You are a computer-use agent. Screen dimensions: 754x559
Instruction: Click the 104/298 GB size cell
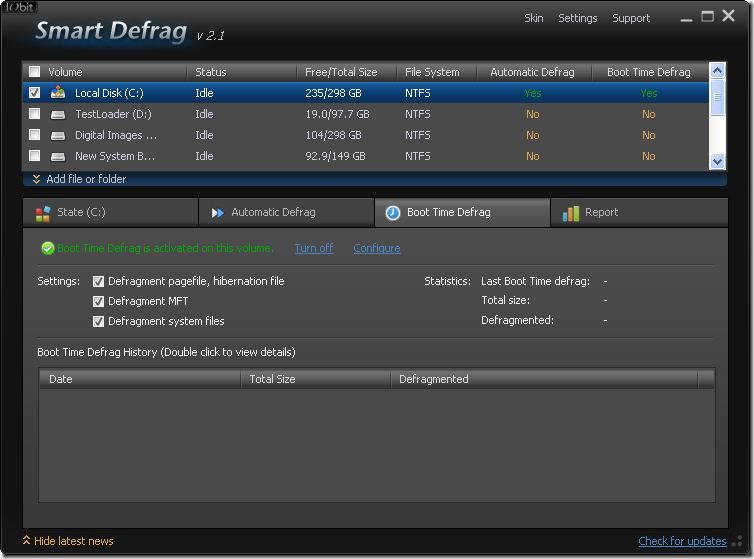point(333,136)
